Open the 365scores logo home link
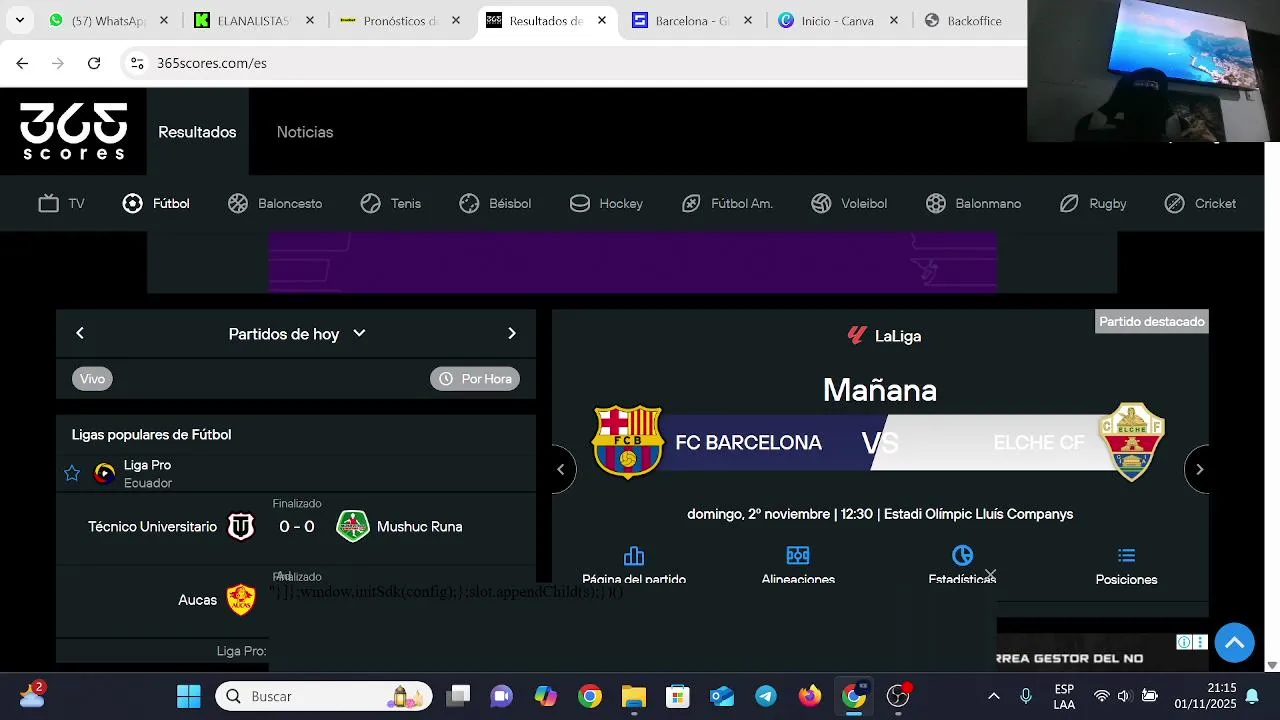1280x720 pixels. [74, 131]
